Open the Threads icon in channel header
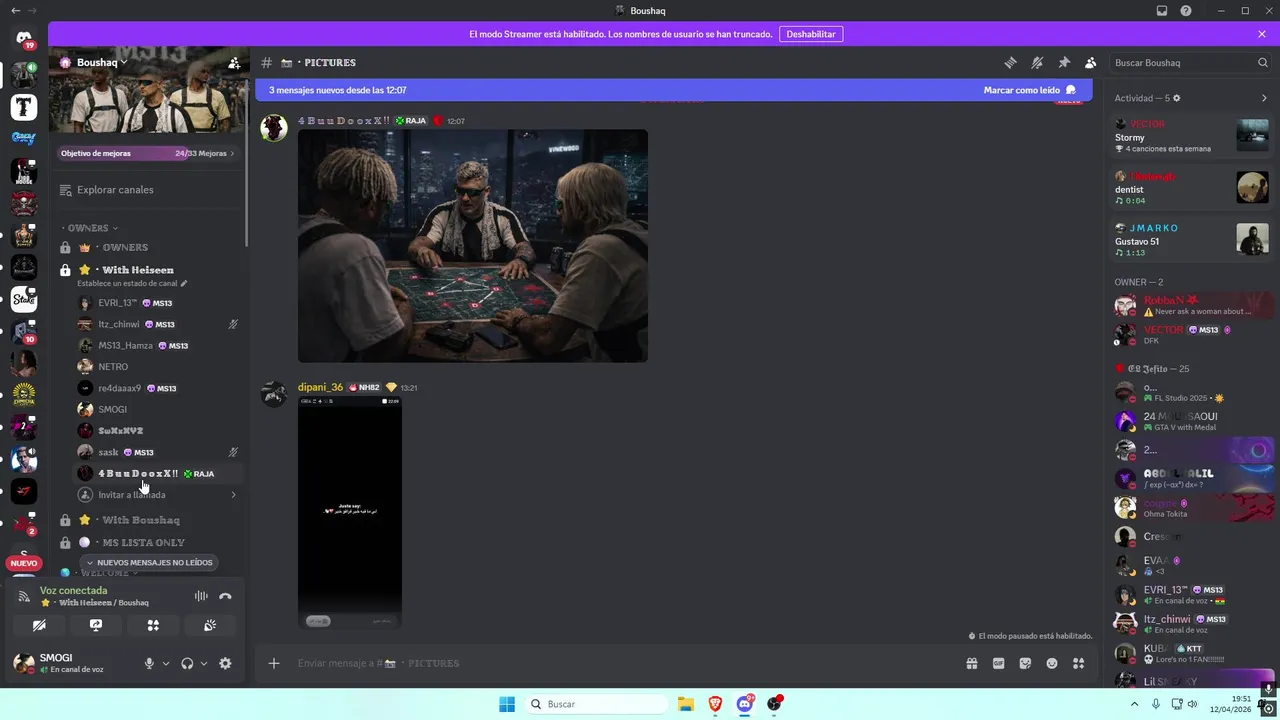Viewport: 1280px width, 720px height. (x=1010, y=63)
